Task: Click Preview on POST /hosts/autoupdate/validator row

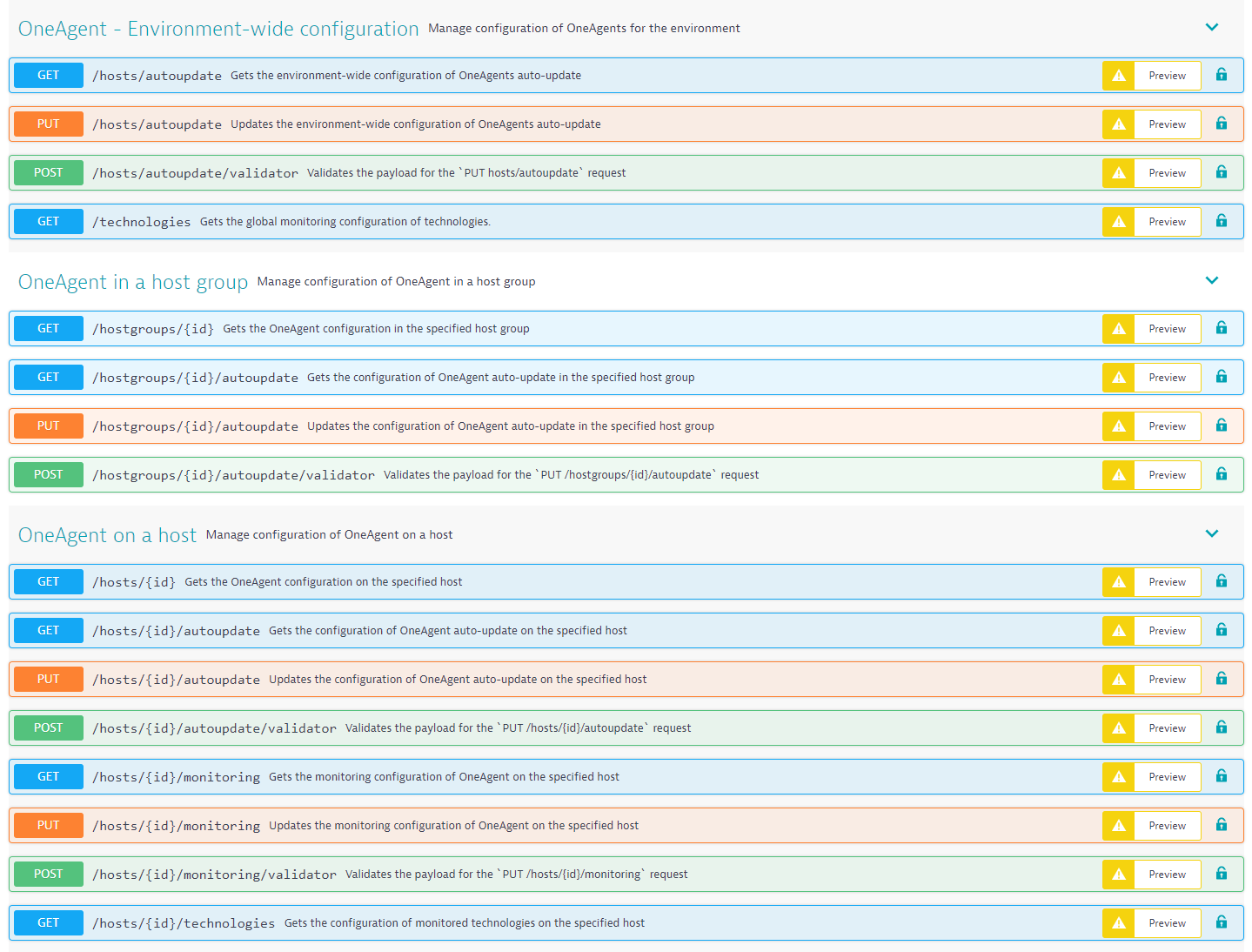Action: pyautogui.click(x=1168, y=173)
